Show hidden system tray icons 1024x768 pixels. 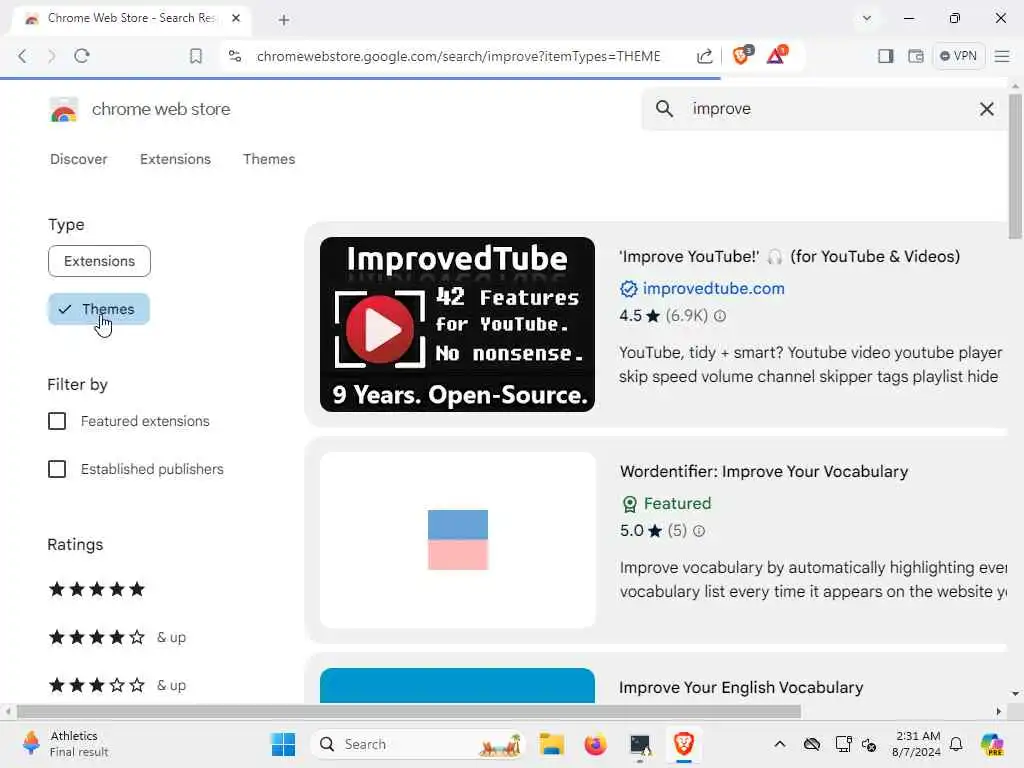(780, 744)
